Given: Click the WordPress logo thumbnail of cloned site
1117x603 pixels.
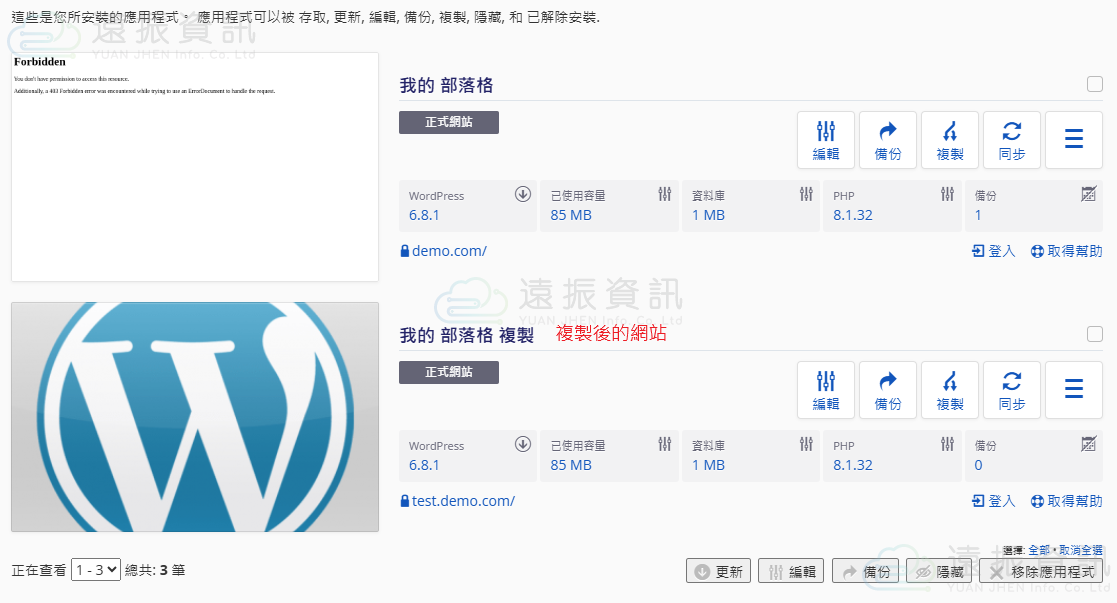Looking at the screenshot, I should click(x=195, y=417).
